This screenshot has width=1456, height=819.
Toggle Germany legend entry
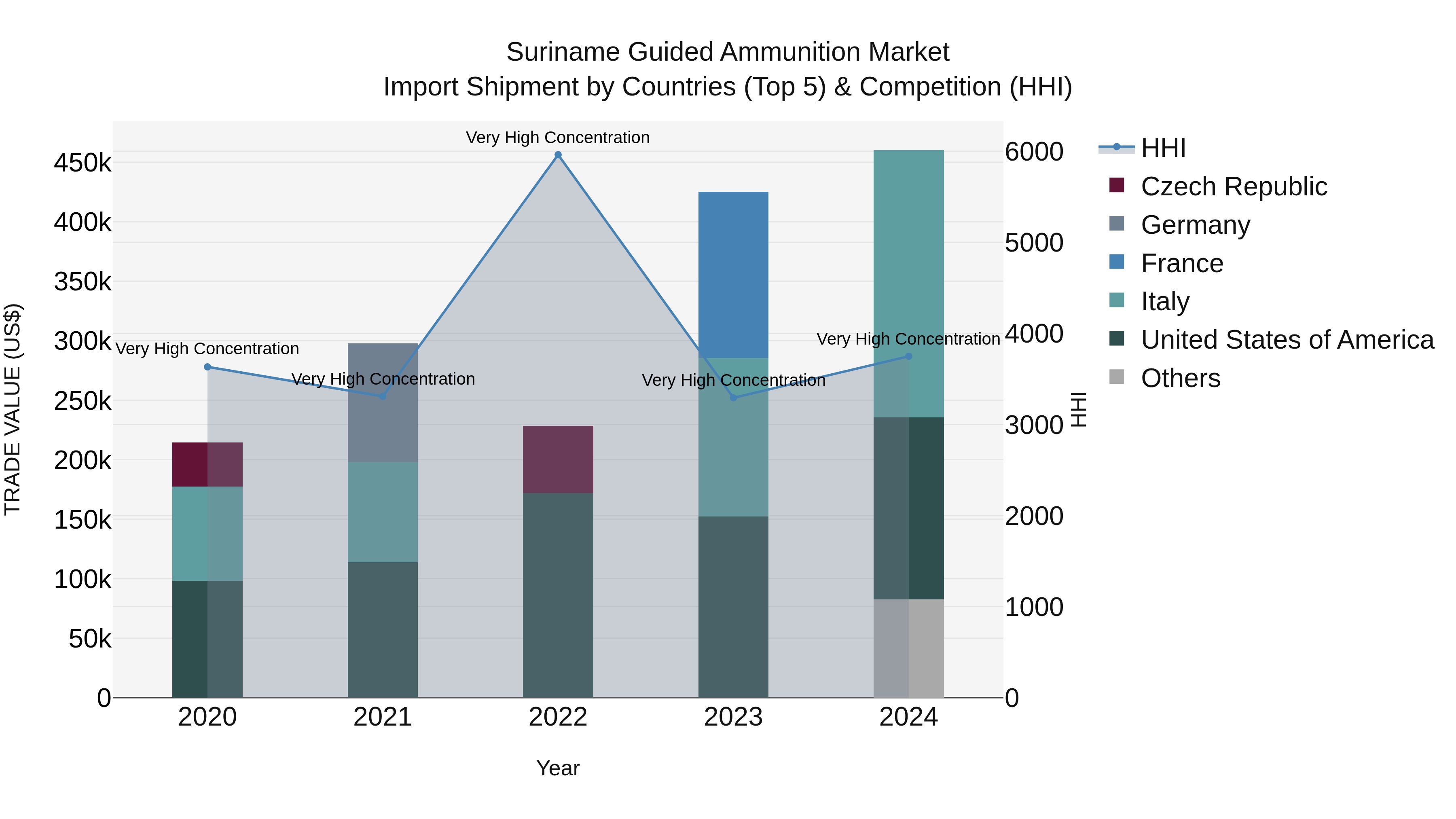click(x=1180, y=225)
